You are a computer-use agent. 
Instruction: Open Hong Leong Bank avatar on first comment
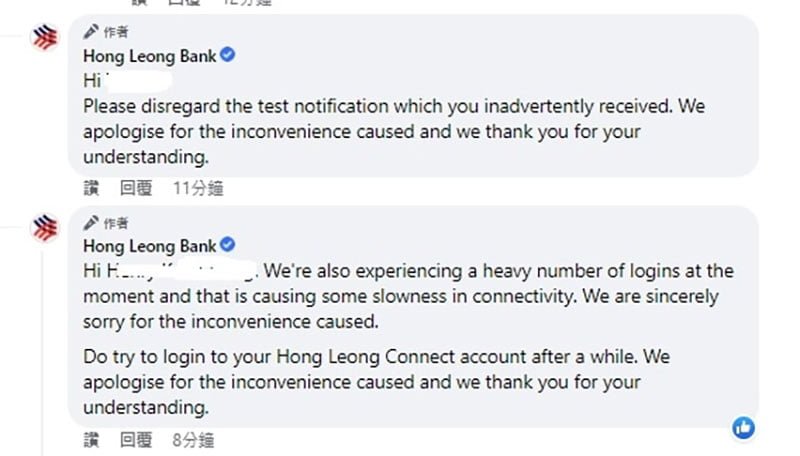pyautogui.click(x=45, y=37)
